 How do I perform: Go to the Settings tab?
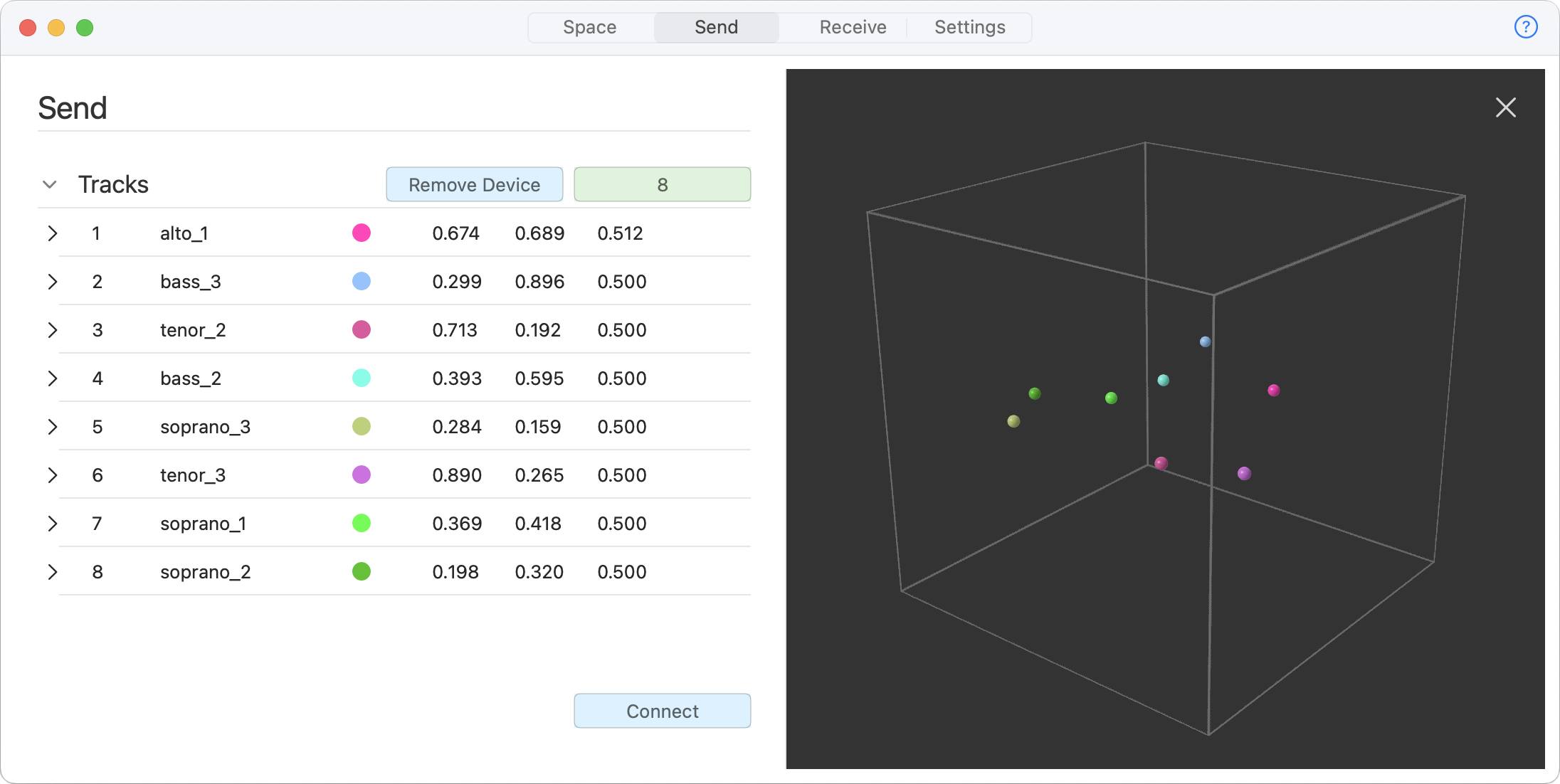(x=969, y=27)
